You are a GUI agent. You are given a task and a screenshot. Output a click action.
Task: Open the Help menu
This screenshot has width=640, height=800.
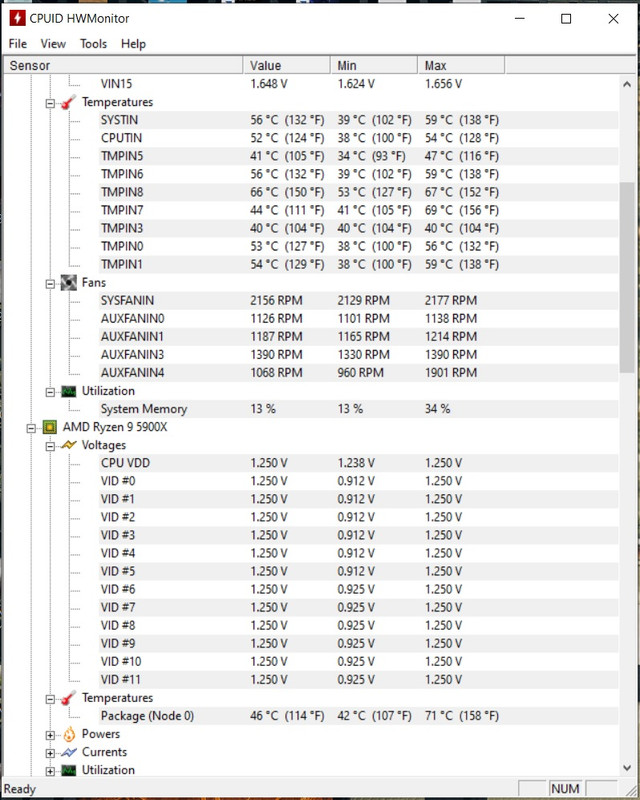point(133,44)
